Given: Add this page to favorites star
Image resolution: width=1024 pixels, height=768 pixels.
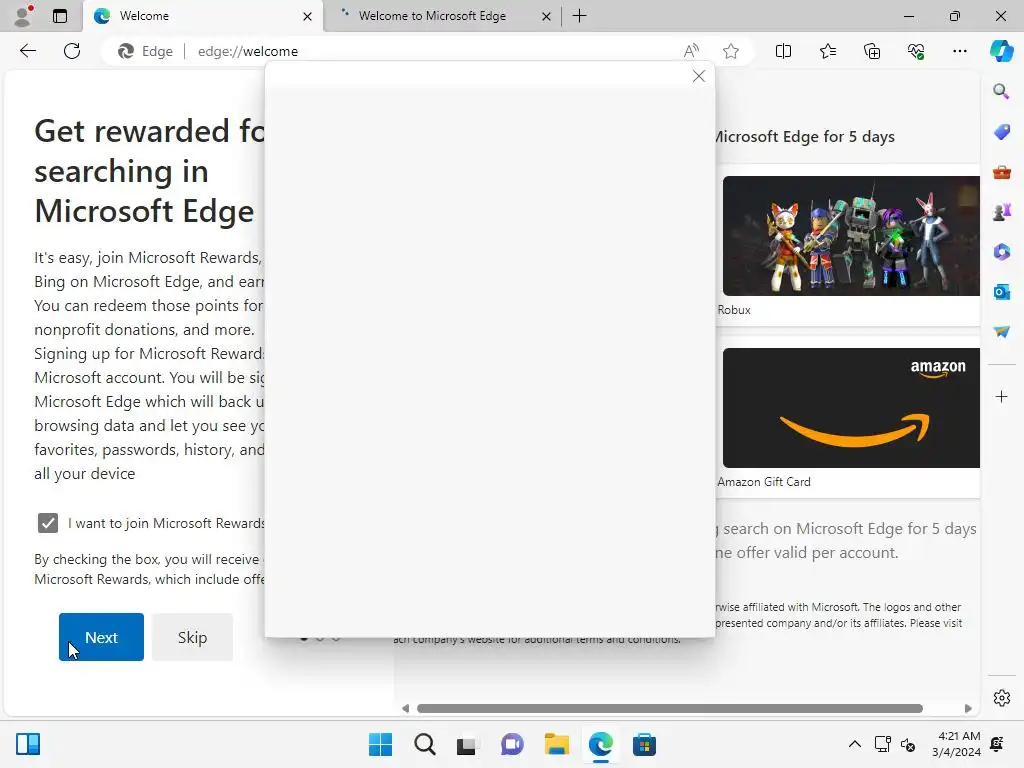Looking at the screenshot, I should pyautogui.click(x=731, y=51).
